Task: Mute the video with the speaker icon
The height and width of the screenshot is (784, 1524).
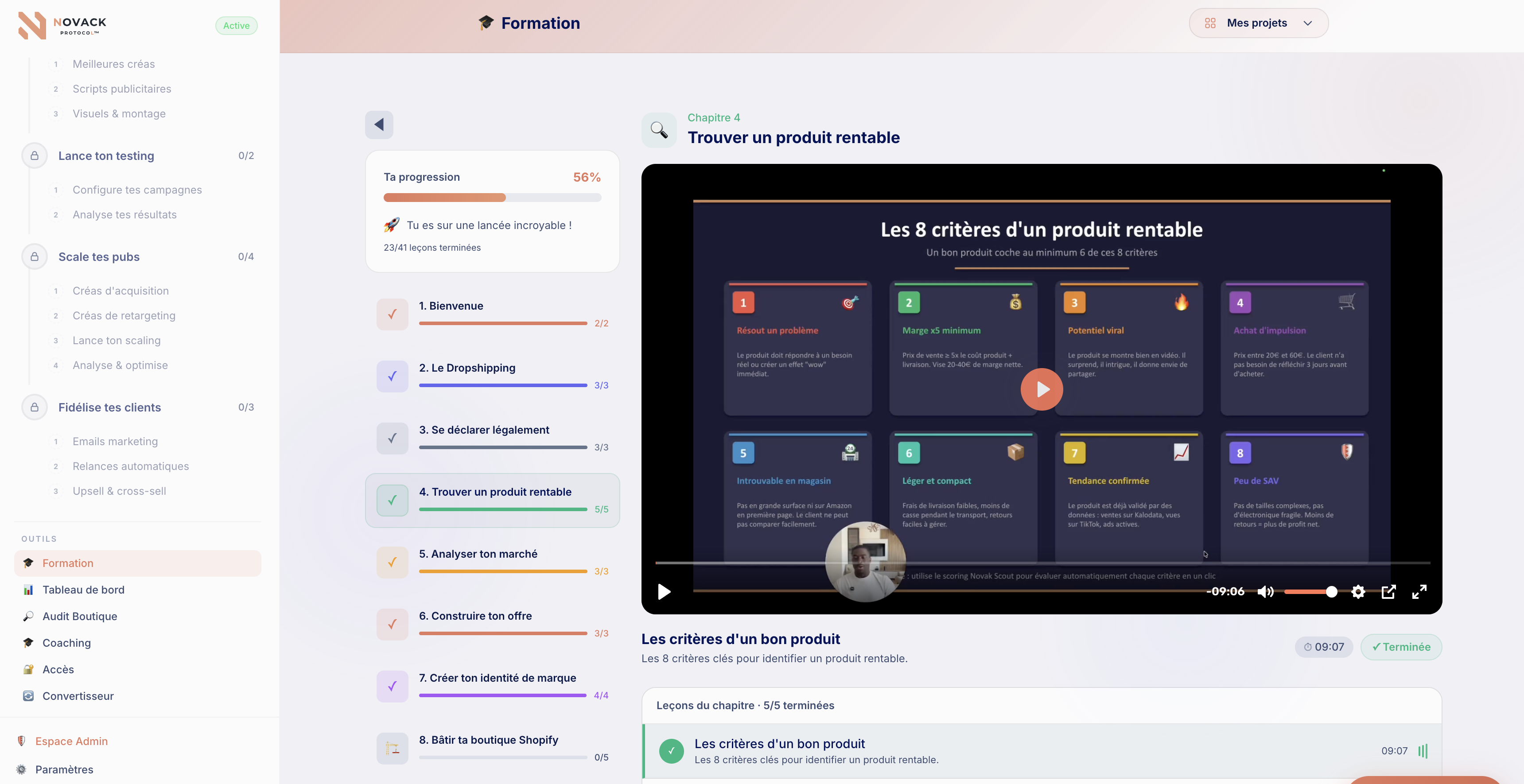Action: [x=1267, y=592]
